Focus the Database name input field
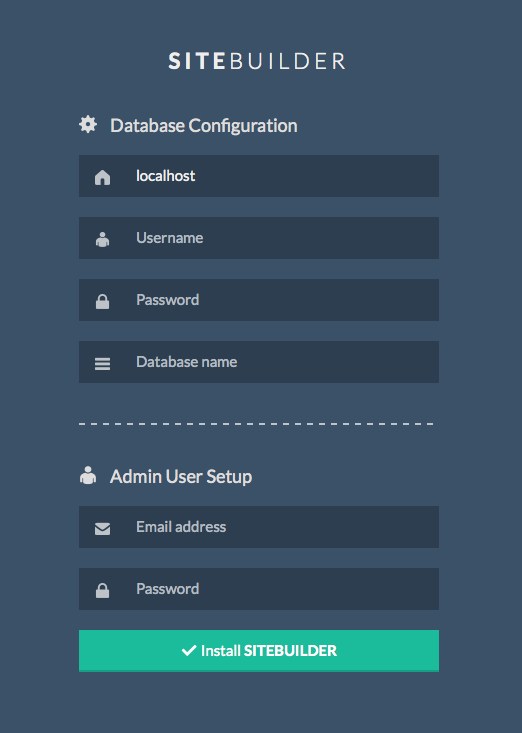The width and height of the screenshot is (522, 733). [x=259, y=362]
